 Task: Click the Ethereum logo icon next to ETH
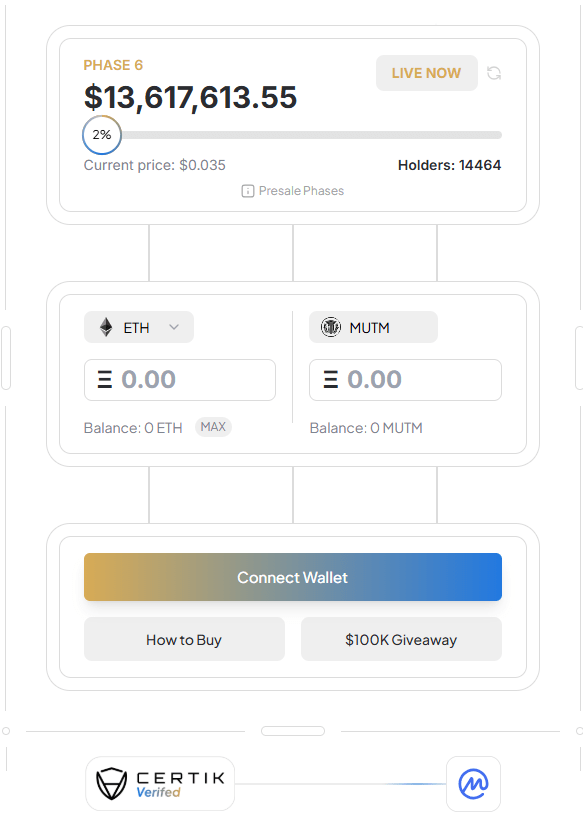point(106,327)
